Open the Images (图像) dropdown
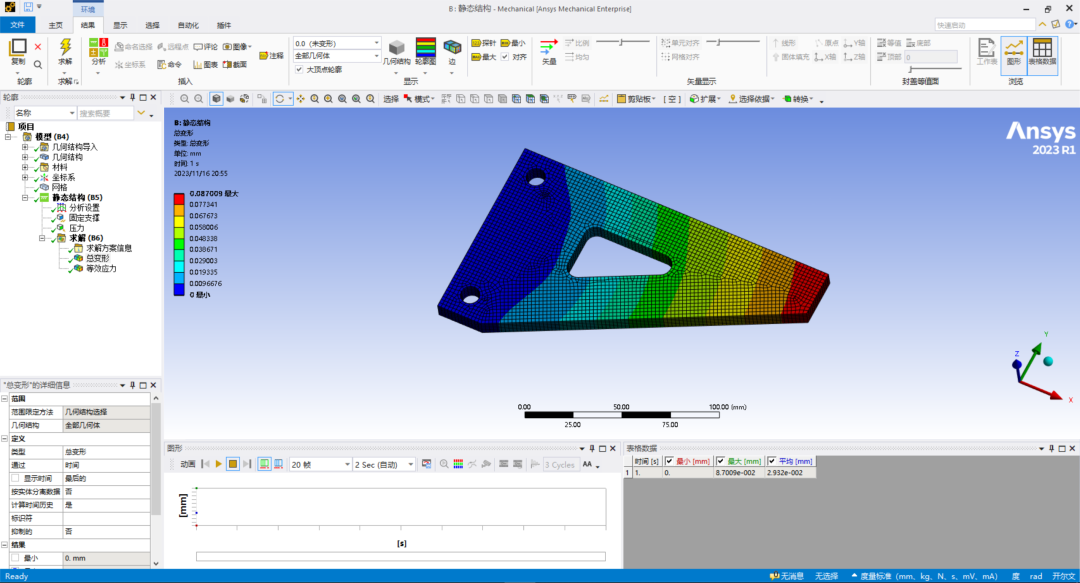 pos(237,47)
